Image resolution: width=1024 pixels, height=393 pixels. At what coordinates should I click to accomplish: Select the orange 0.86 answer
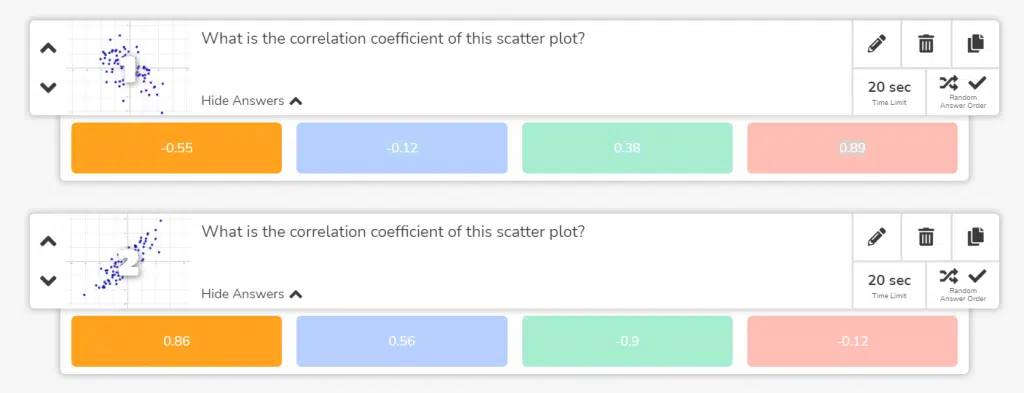pyautogui.click(x=176, y=341)
